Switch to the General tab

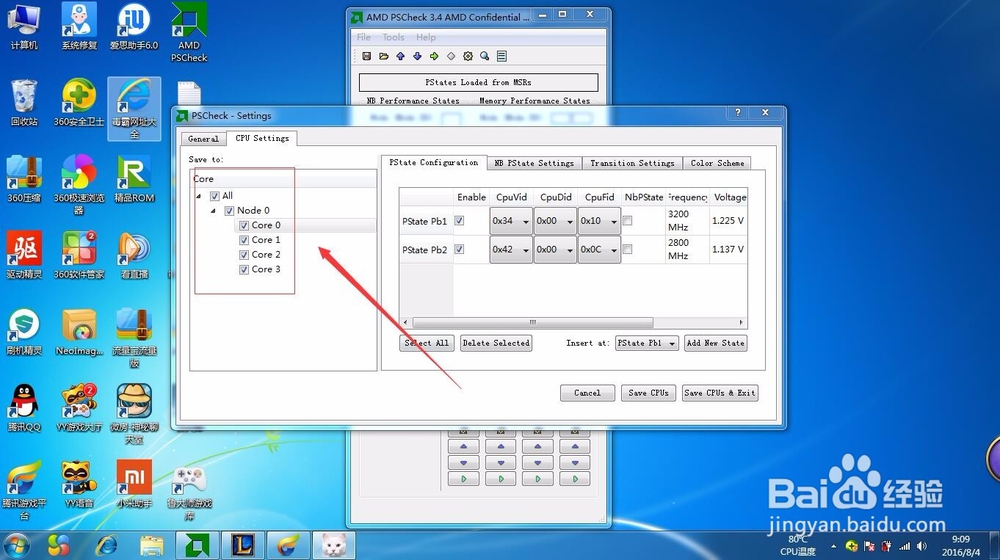point(203,138)
